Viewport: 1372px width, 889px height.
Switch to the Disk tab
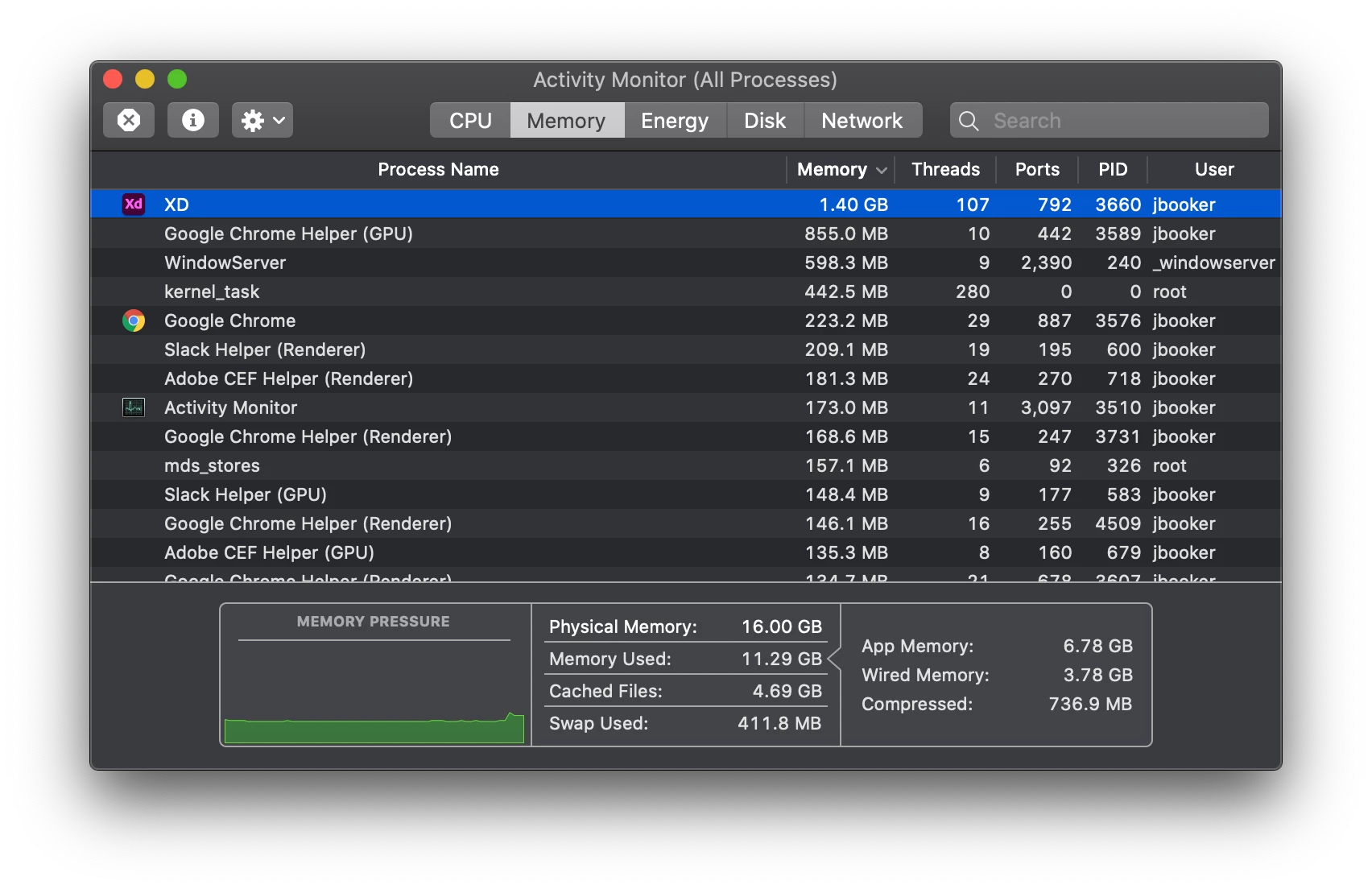coord(765,120)
